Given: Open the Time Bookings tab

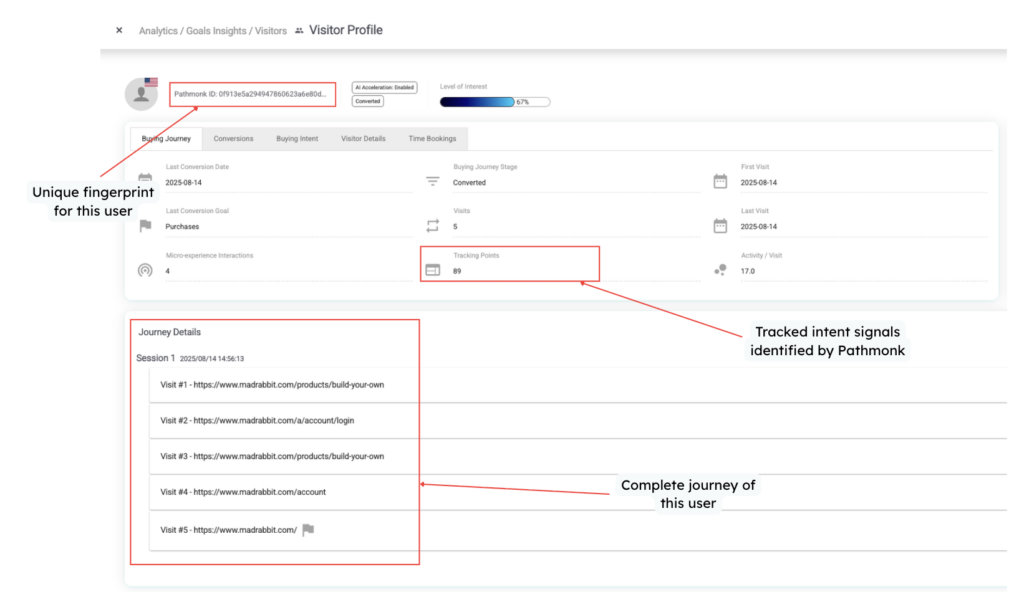Looking at the screenshot, I should coord(432,139).
